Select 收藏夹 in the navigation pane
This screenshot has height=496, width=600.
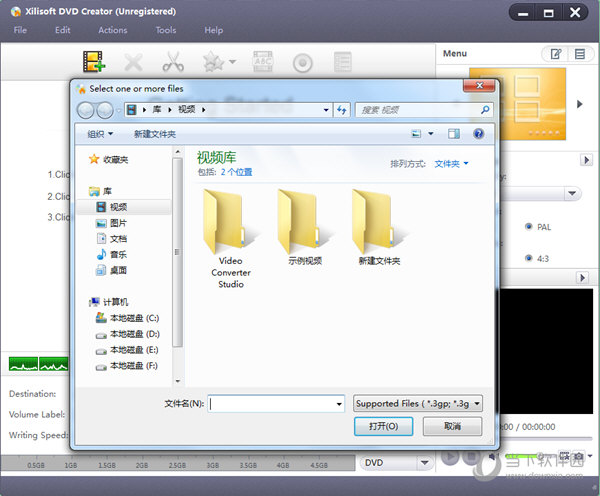tap(108, 159)
